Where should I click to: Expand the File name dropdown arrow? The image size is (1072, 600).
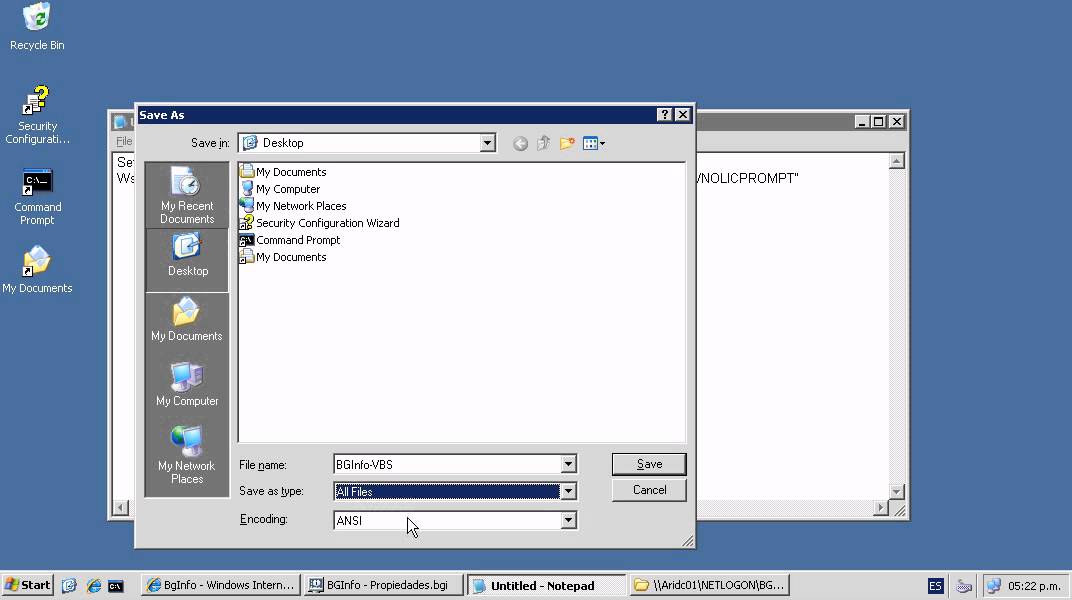point(568,465)
